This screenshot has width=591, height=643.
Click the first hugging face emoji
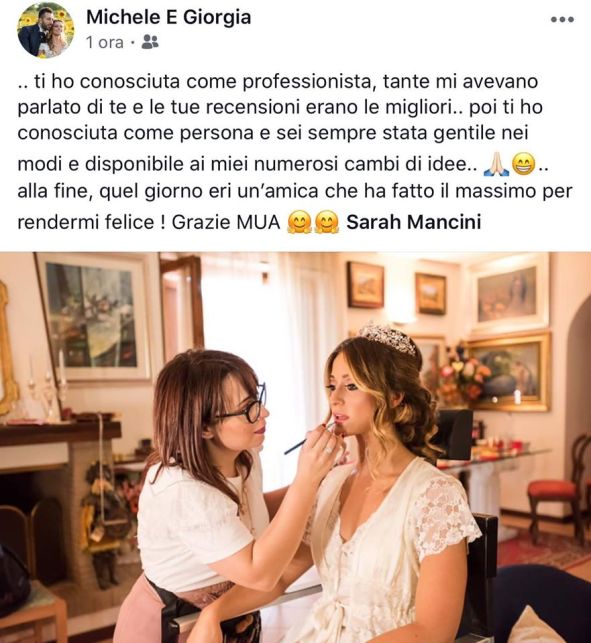[x=299, y=222]
